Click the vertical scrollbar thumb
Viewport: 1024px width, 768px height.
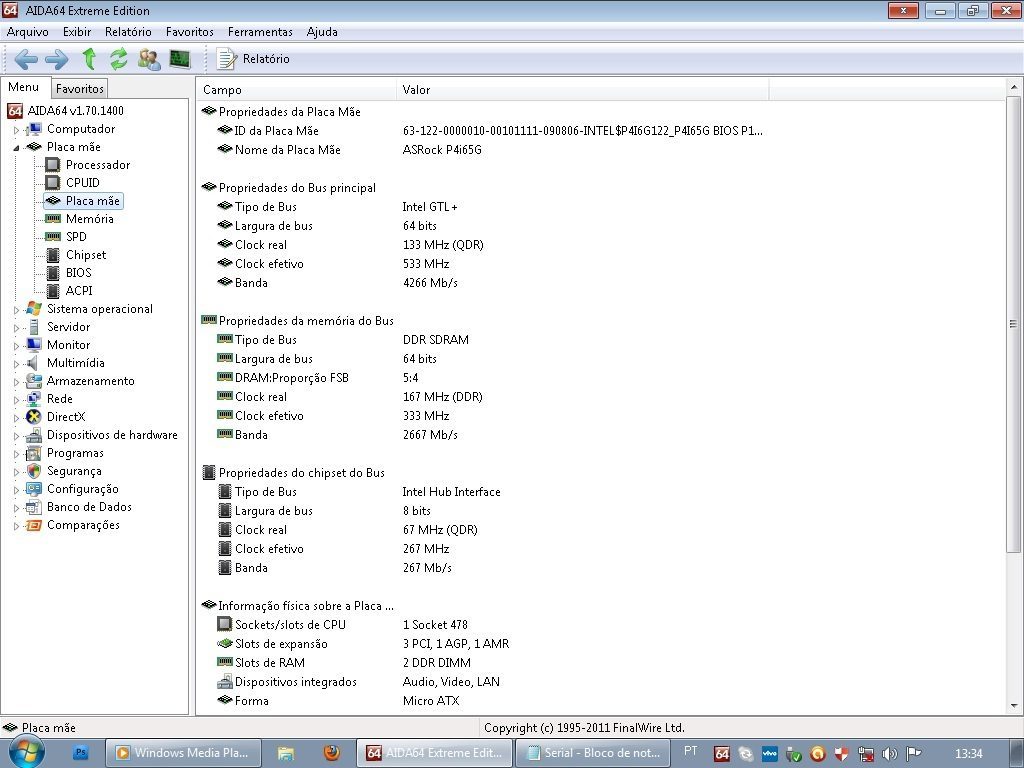(1014, 325)
